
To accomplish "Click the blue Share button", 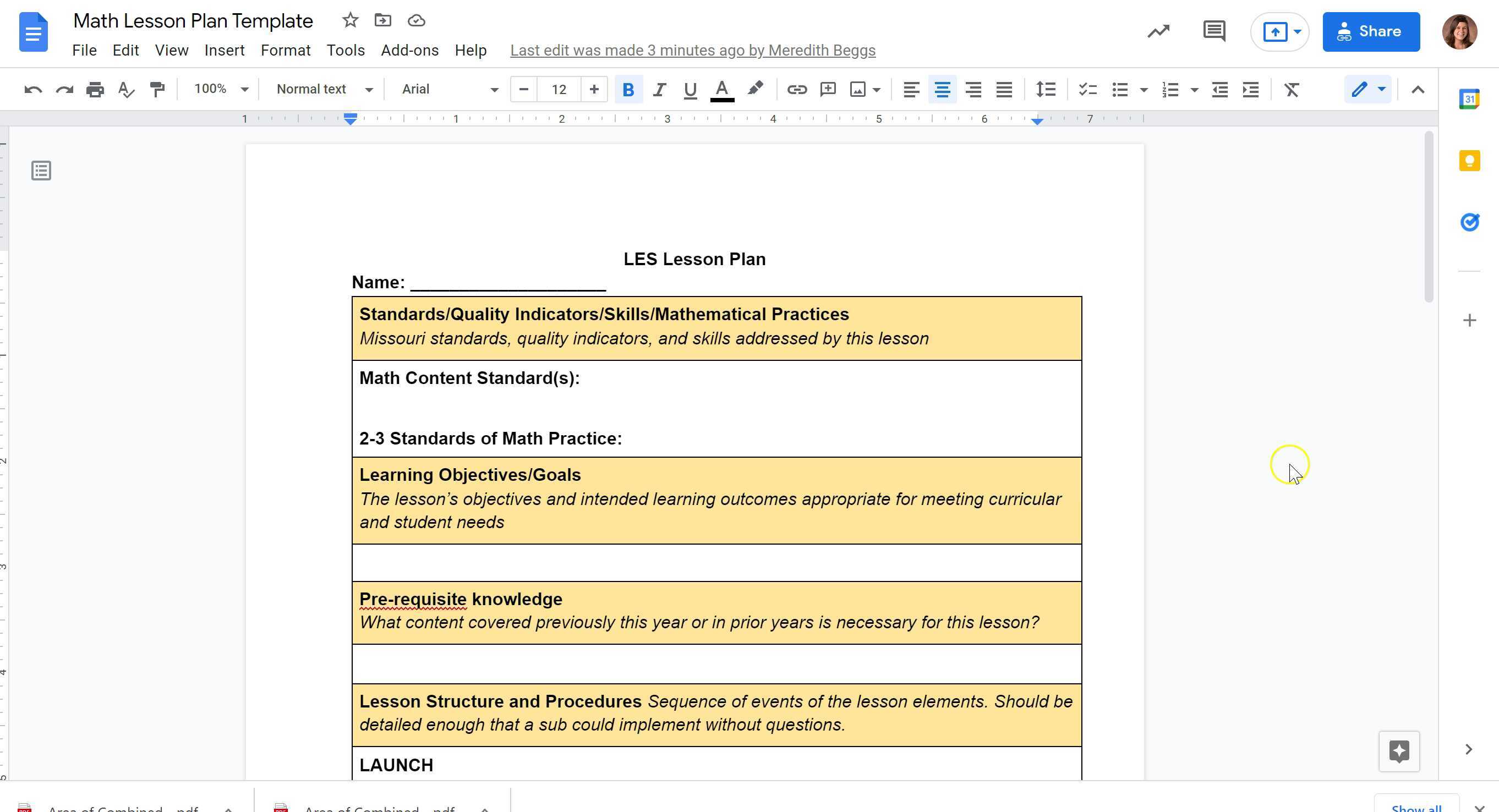I will coord(1370,31).
